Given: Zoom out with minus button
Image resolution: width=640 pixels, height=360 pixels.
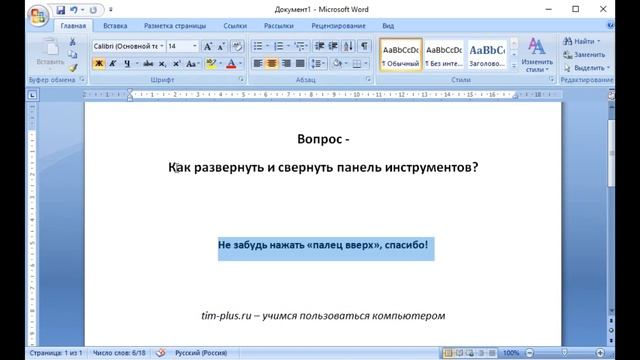Looking at the screenshot, I should [529, 353].
